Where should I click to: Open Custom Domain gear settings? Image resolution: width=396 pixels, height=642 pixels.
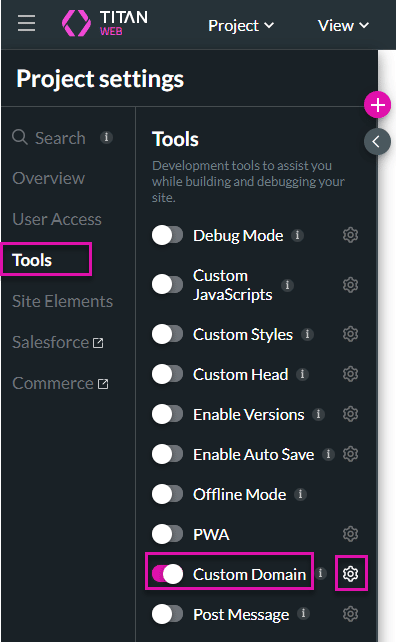351,574
